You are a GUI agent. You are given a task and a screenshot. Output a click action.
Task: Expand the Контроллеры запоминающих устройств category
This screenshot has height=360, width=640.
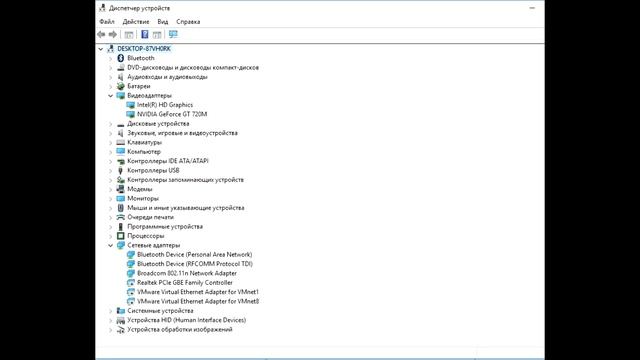(x=111, y=180)
